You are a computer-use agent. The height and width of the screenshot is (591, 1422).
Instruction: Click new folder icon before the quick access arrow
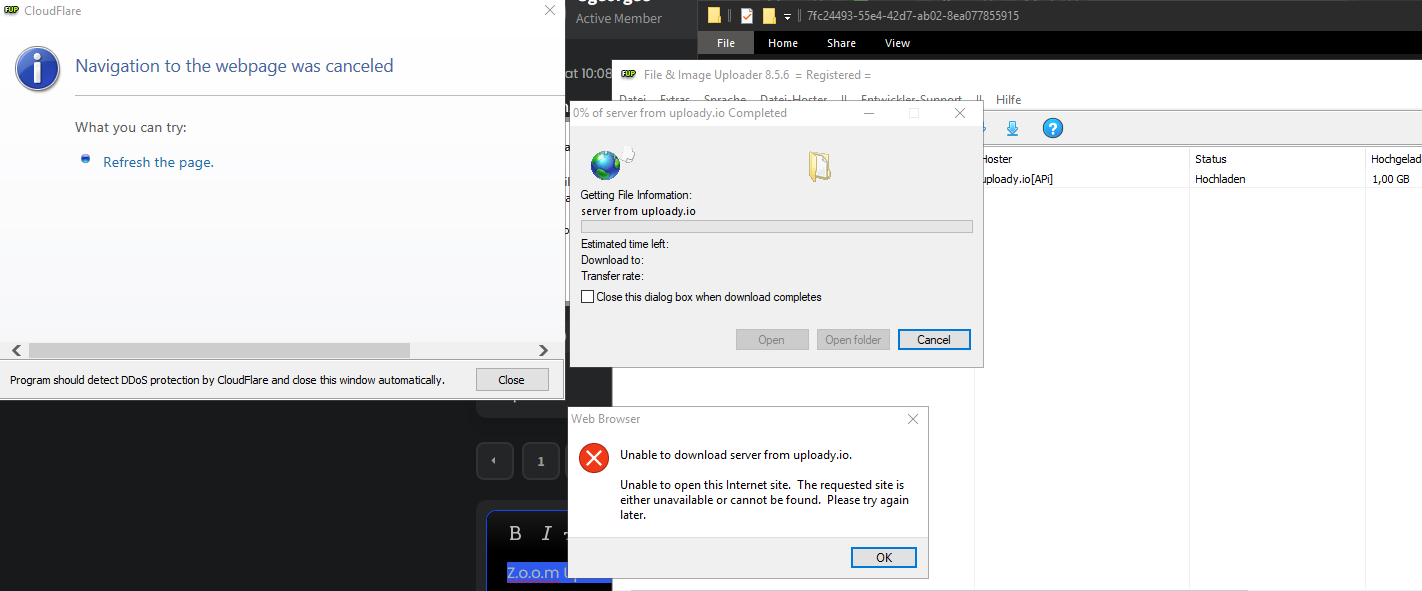[x=769, y=15]
